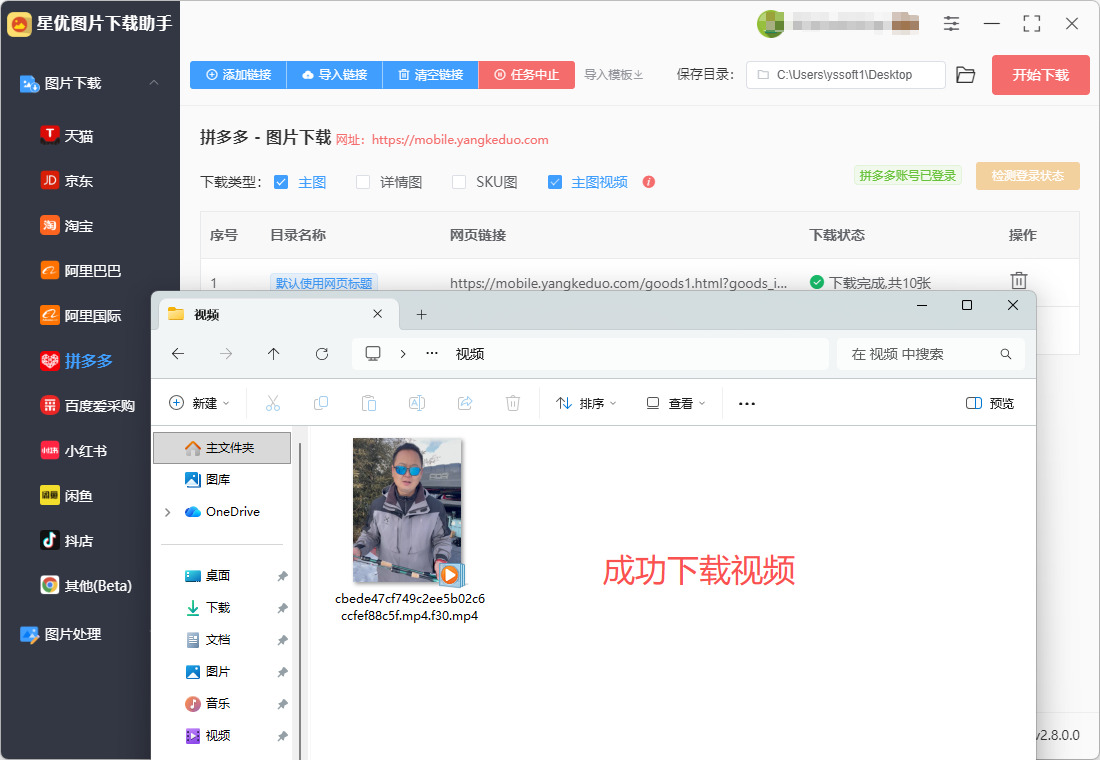The height and width of the screenshot is (760, 1100).
Task: Select the 小红书 entry in sidebar
Action: [74, 451]
